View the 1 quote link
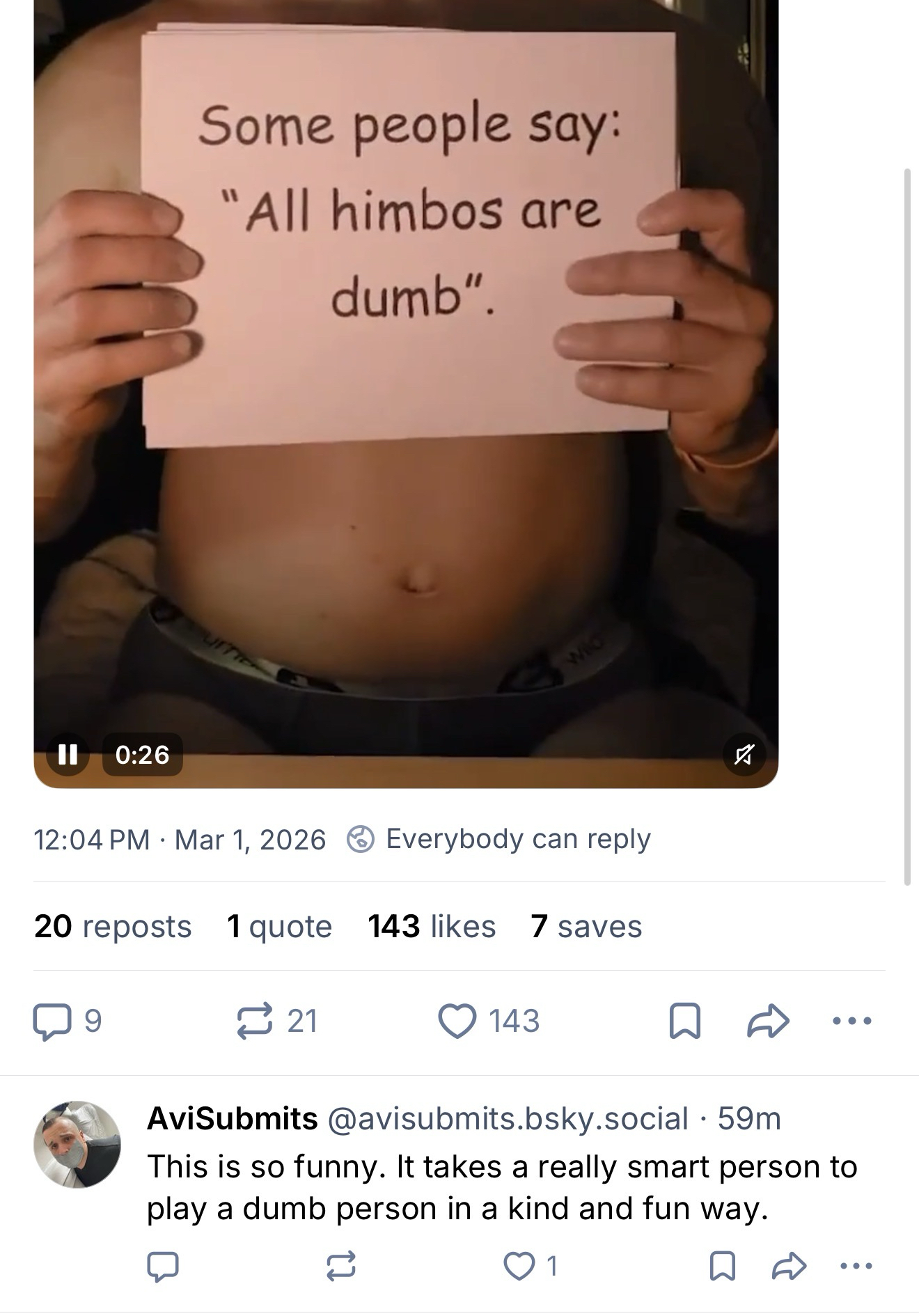The image size is (919, 1316). point(280,927)
